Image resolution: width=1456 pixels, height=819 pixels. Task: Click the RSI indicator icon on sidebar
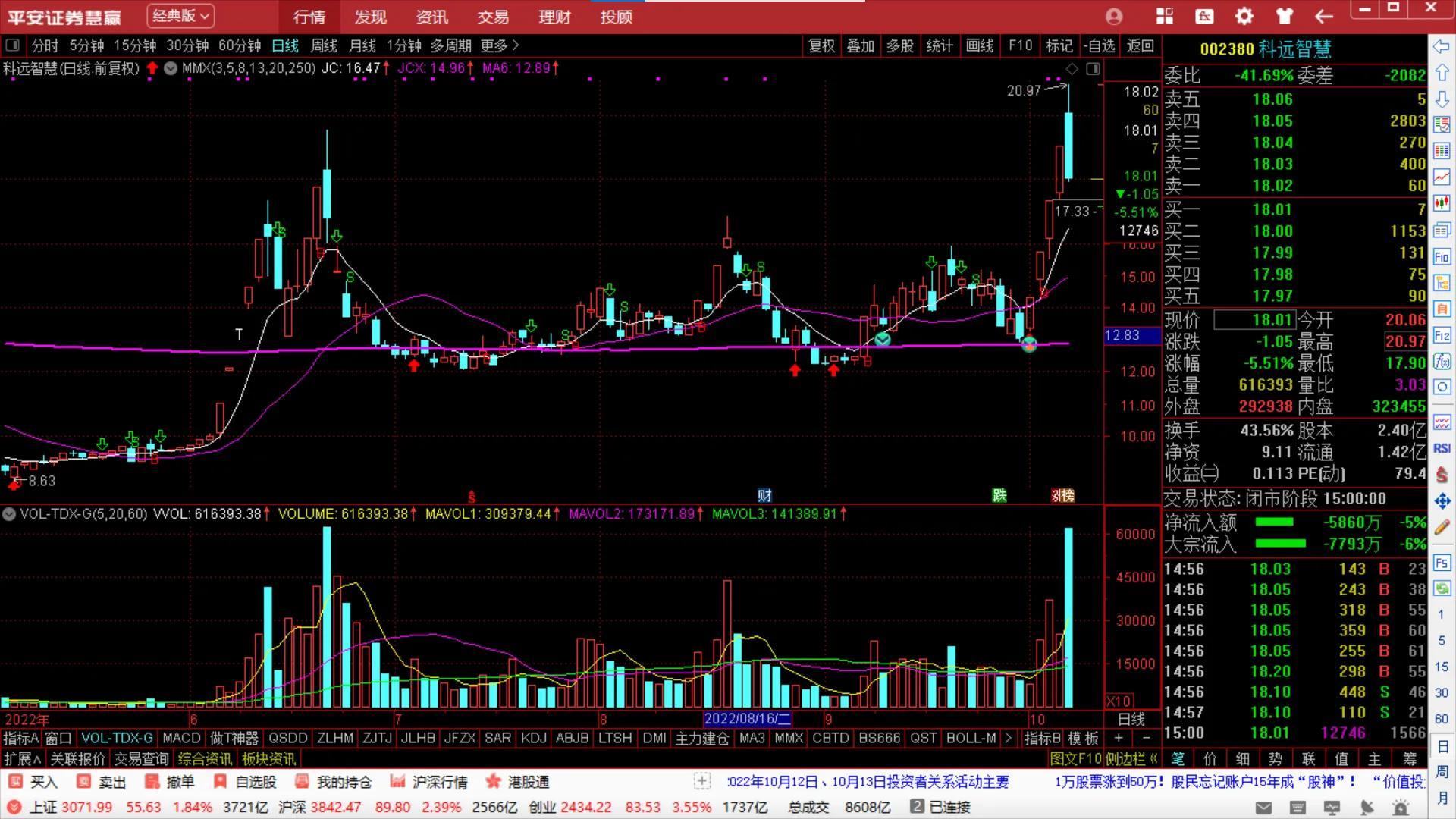coord(1442,448)
